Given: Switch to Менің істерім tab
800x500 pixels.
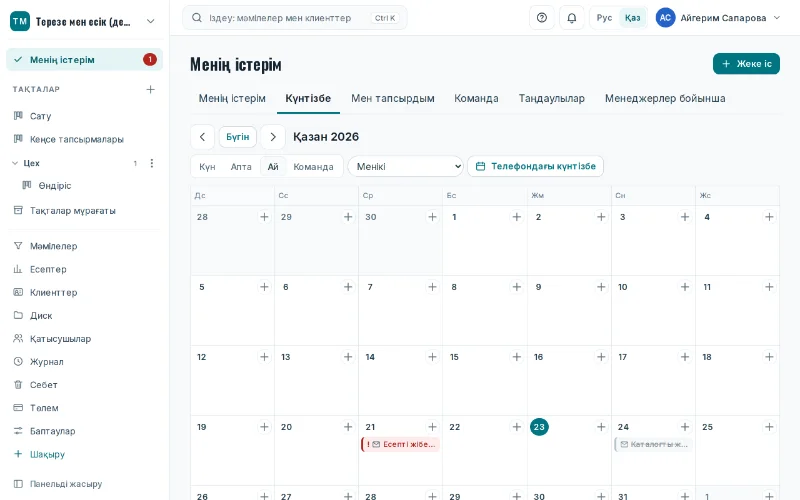Looking at the screenshot, I should click(x=232, y=98).
